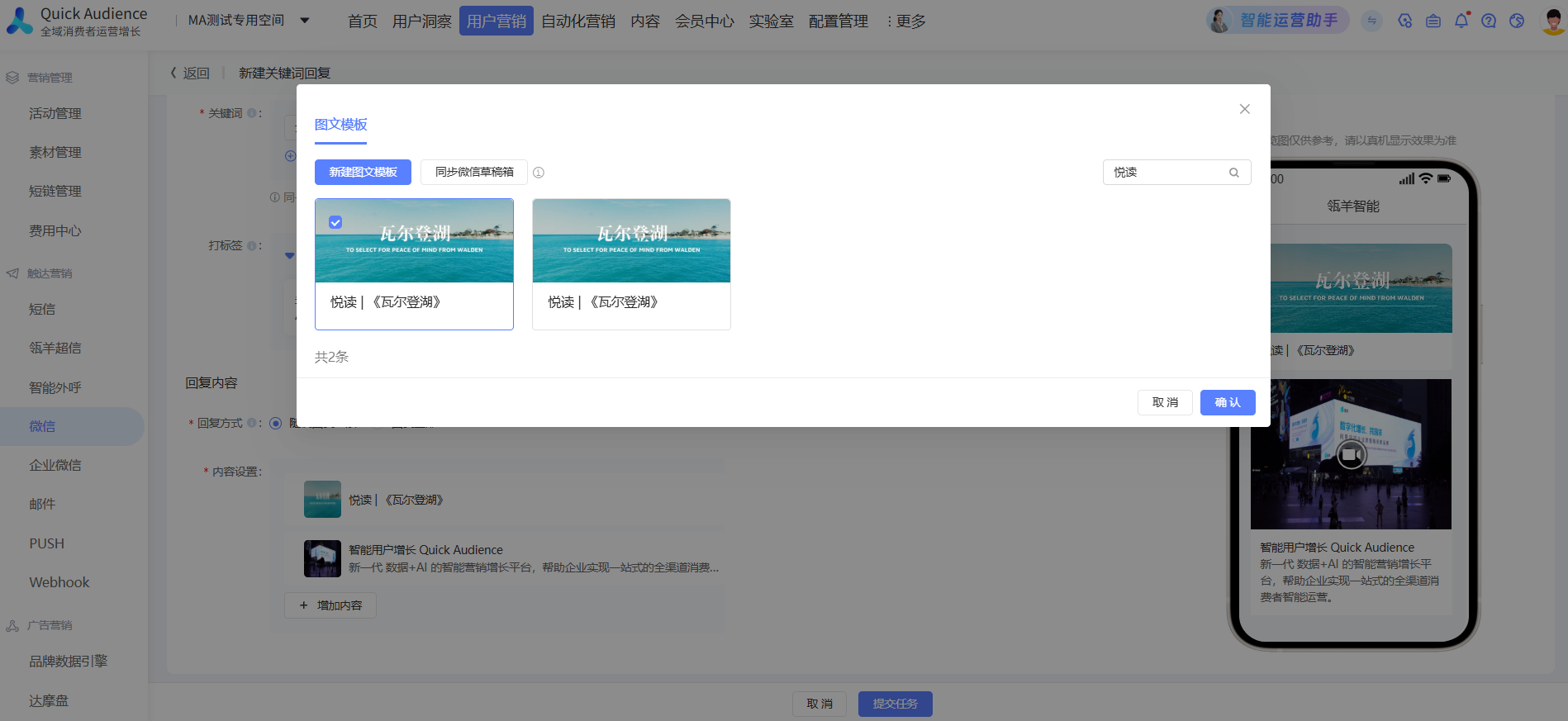Open 瓴羊超信 in sidebar
The width and height of the screenshot is (1568, 721).
click(x=55, y=348)
